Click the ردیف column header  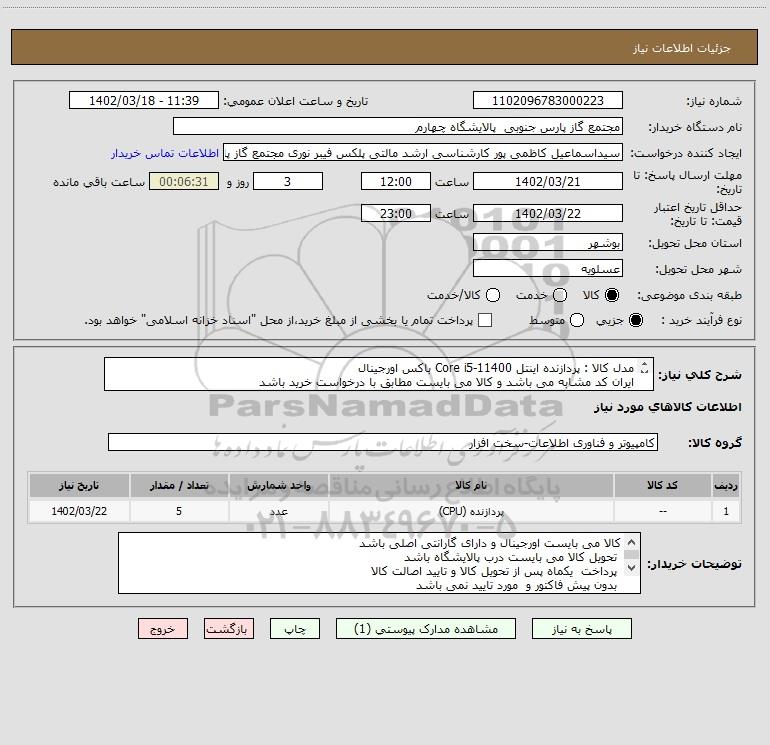726,485
